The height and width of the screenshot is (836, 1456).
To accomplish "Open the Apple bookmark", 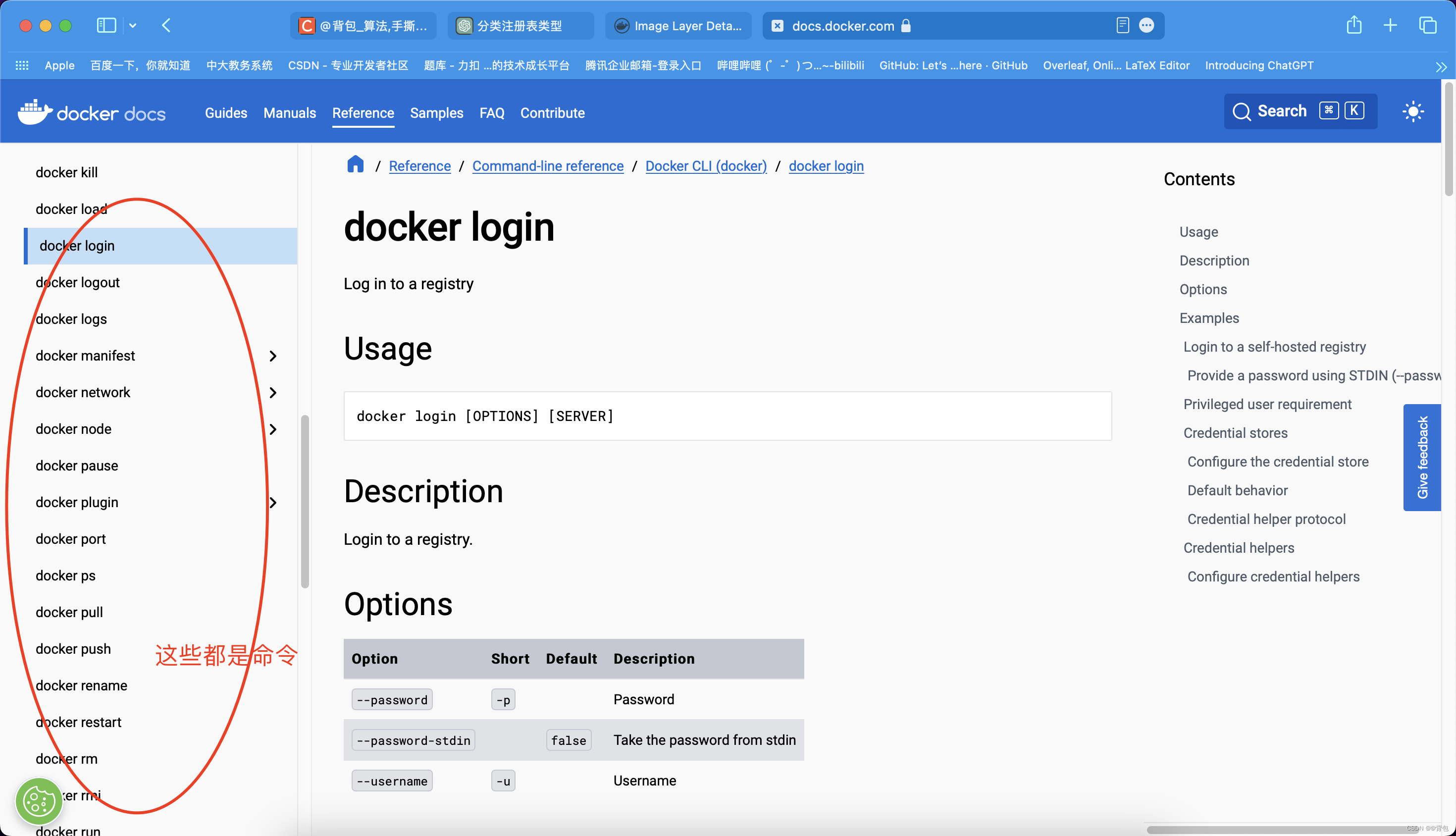I will coord(60,65).
